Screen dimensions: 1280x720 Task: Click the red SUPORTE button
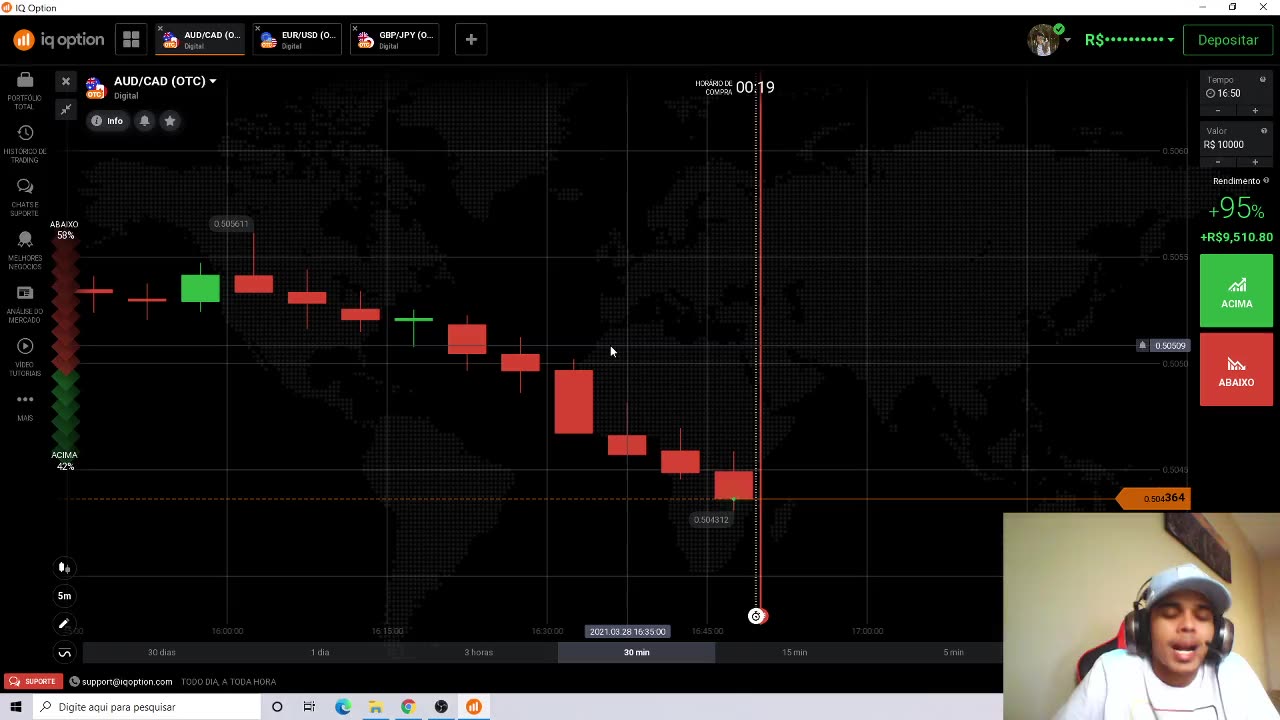[31, 682]
